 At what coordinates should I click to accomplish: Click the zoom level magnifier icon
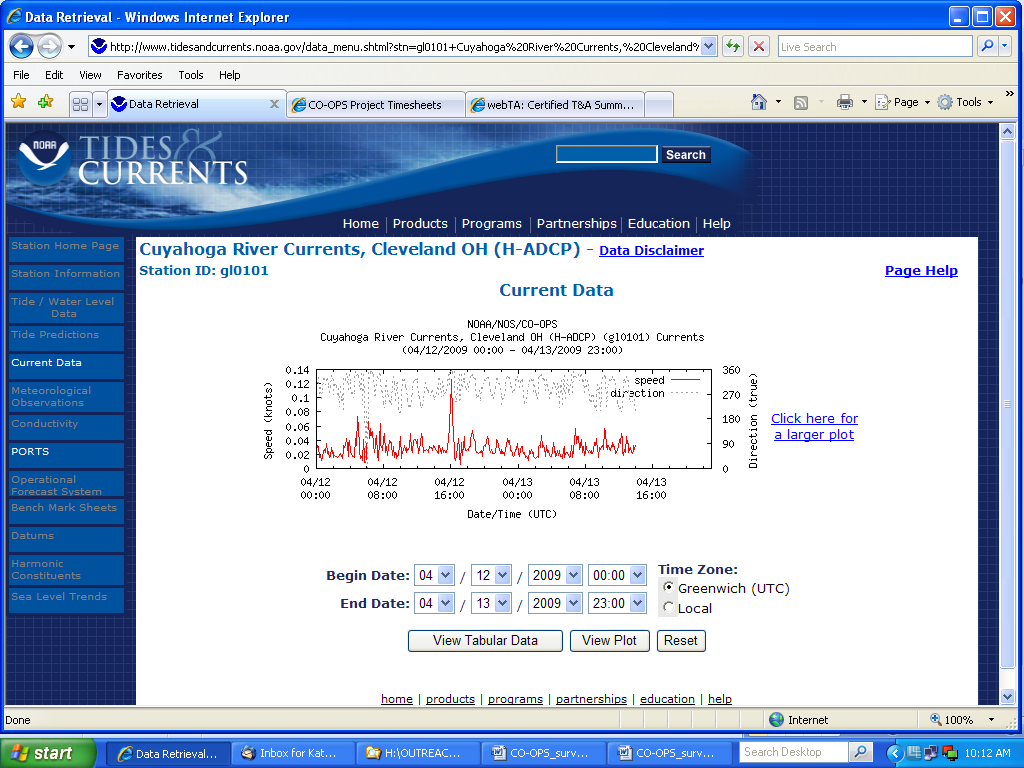pyautogui.click(x=936, y=719)
